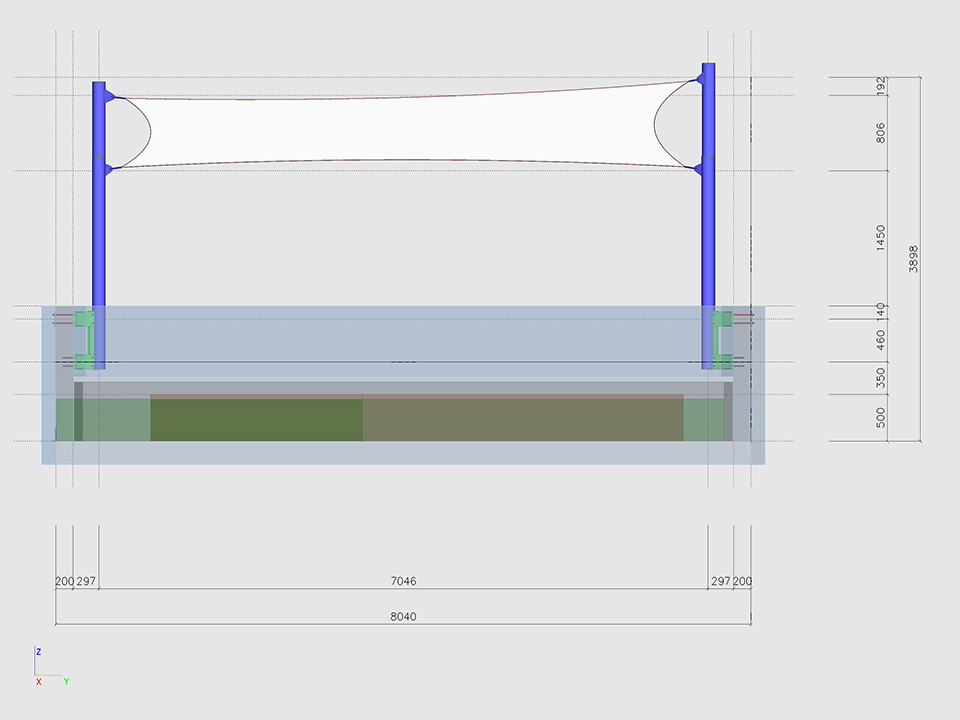This screenshot has width=960, height=720.
Task: Click the 192 dimension at top right
Action: (x=880, y=86)
